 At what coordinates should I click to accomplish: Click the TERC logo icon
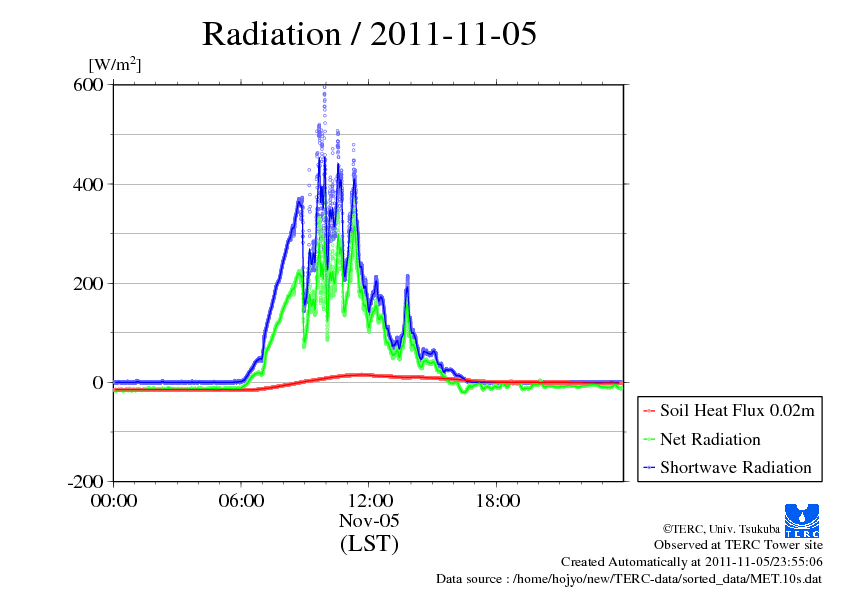(x=802, y=521)
